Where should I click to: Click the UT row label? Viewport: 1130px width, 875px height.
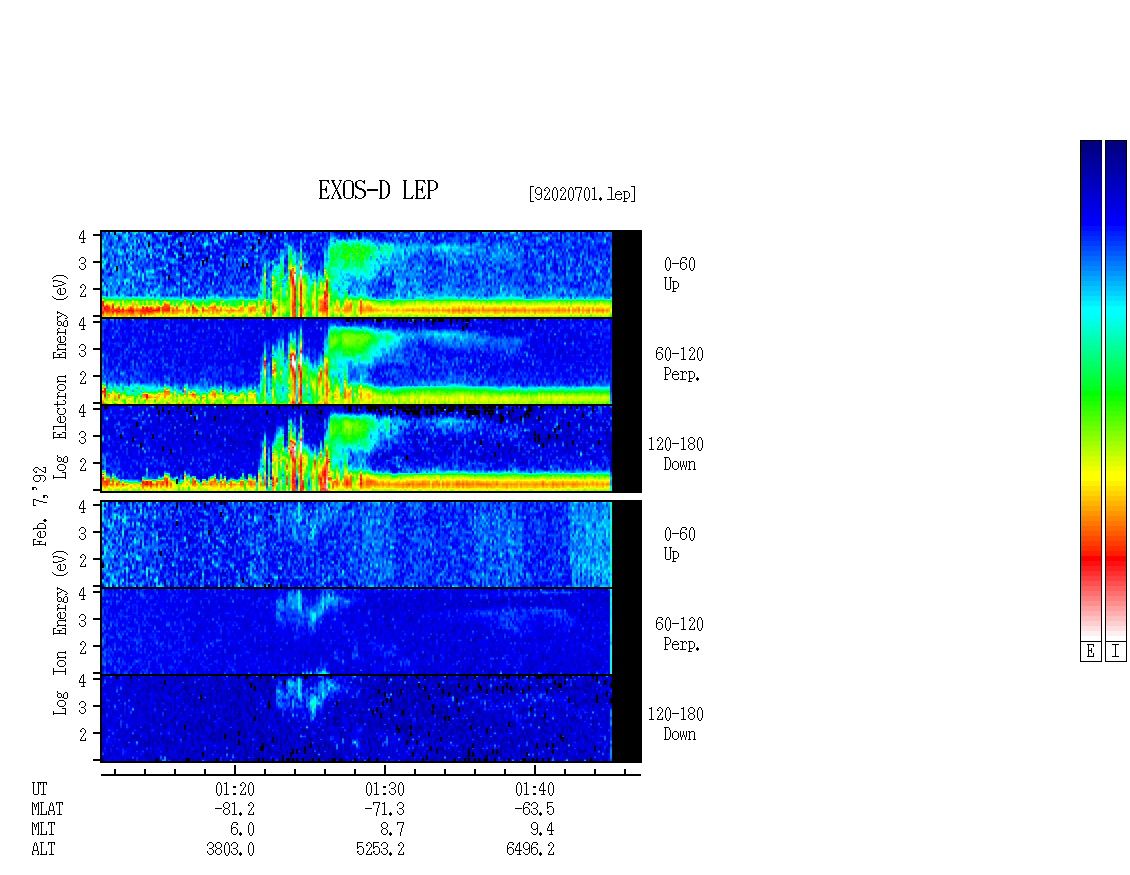tap(39, 789)
